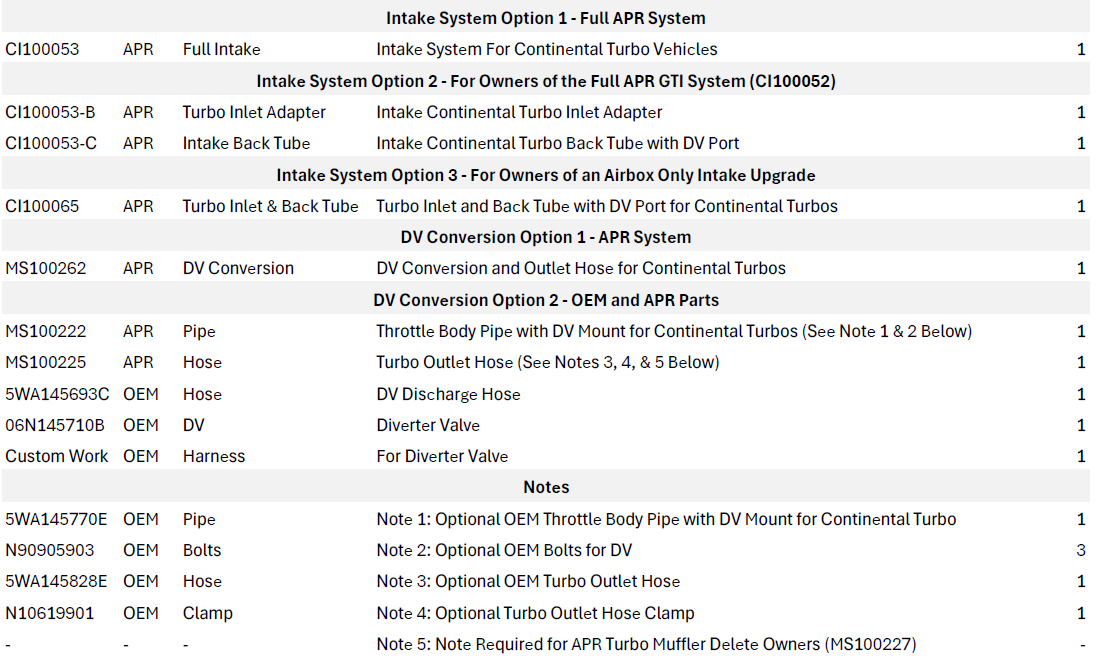Select the 'Intake System Option 1' header row
The image size is (1098, 663).
point(545,18)
